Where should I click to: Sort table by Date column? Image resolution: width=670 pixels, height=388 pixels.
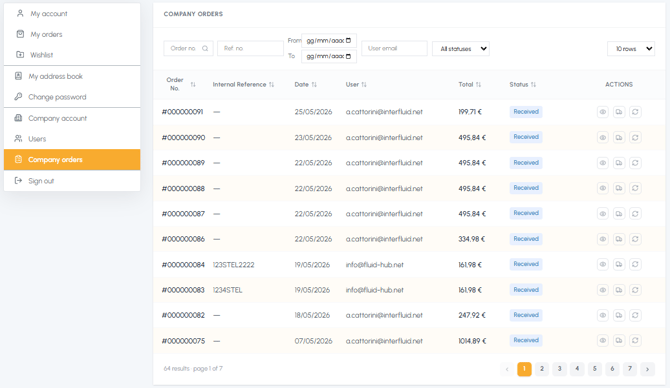[x=314, y=85]
